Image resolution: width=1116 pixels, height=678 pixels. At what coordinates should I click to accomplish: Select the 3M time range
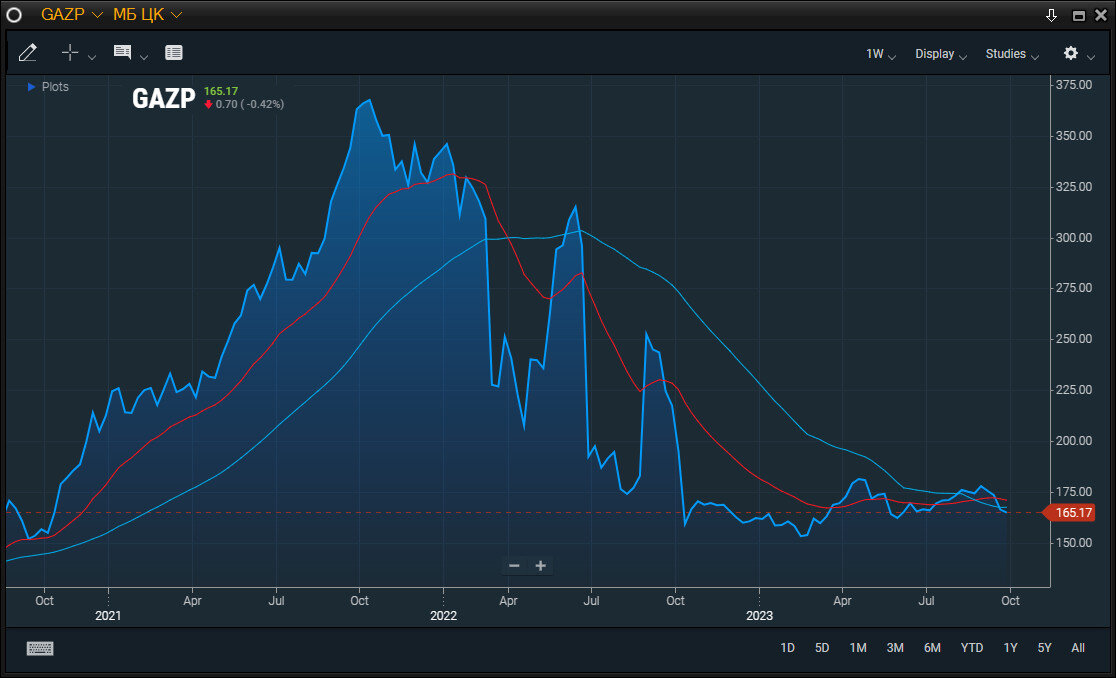(895, 648)
